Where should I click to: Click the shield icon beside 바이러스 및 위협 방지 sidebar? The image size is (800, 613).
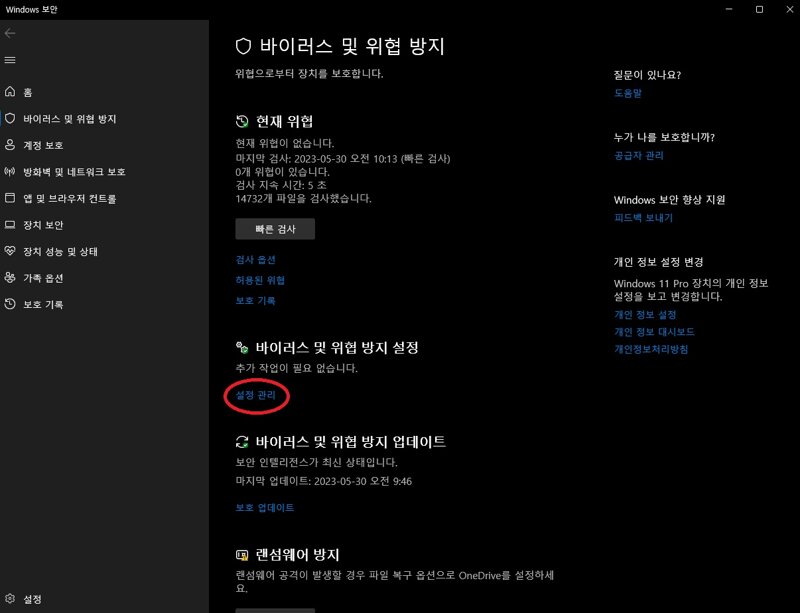point(10,118)
